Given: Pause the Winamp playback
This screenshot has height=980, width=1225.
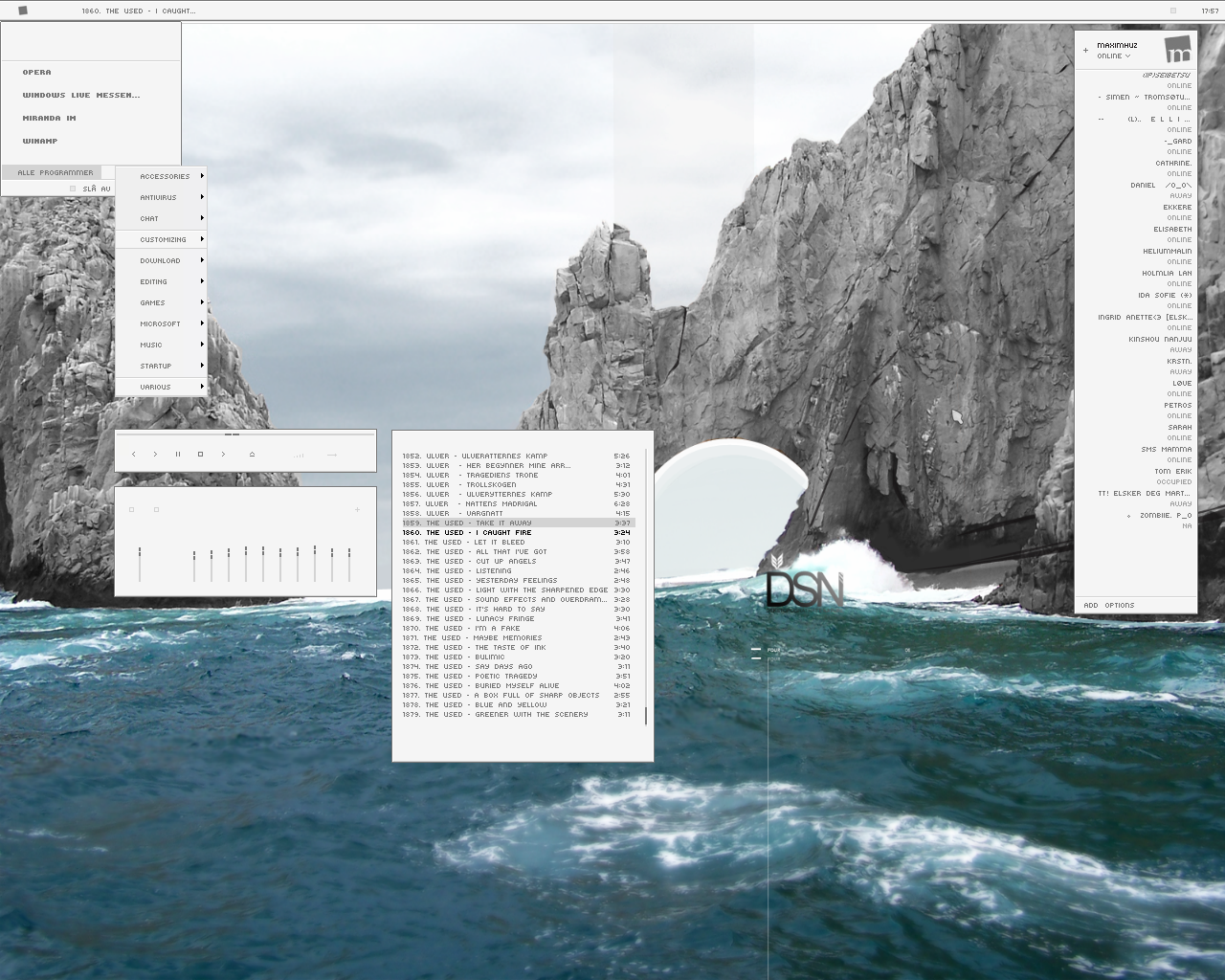Looking at the screenshot, I should [178, 455].
